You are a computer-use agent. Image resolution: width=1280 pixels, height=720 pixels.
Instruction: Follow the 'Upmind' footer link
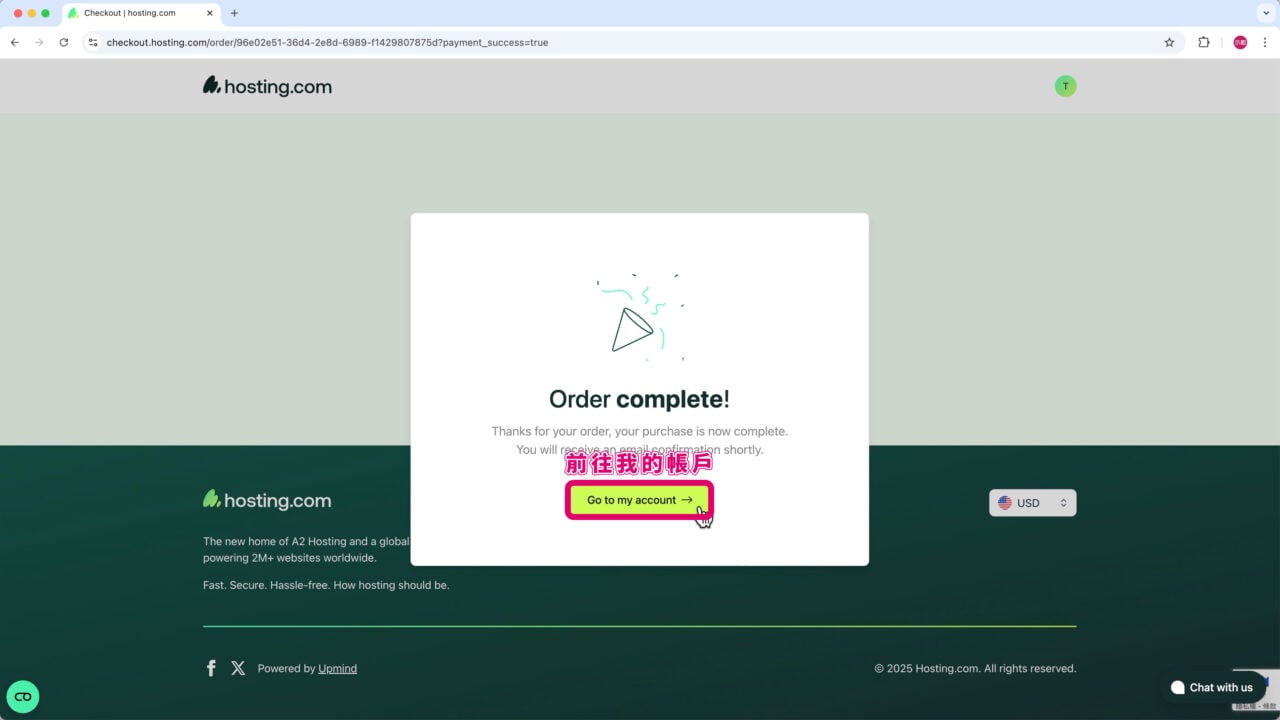[337, 668]
